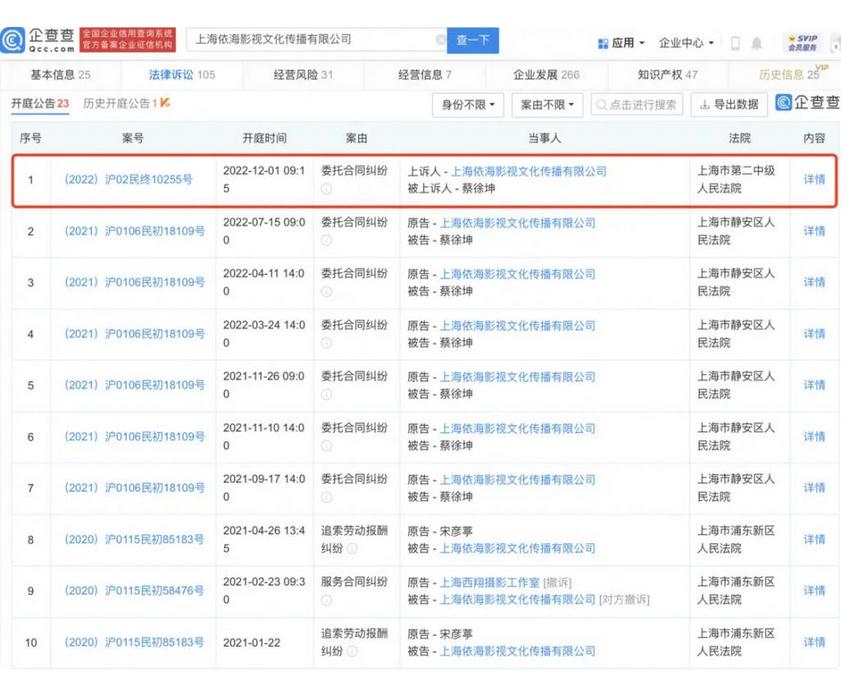This screenshot has height=687, width=855.
Task: Click the apps grid icon beside 应用
Action: pos(602,42)
